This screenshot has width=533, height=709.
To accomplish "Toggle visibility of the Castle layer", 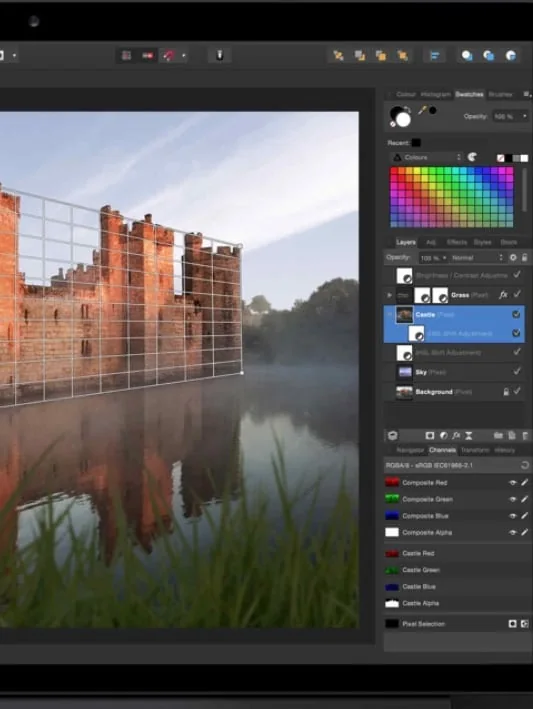I will 516,314.
